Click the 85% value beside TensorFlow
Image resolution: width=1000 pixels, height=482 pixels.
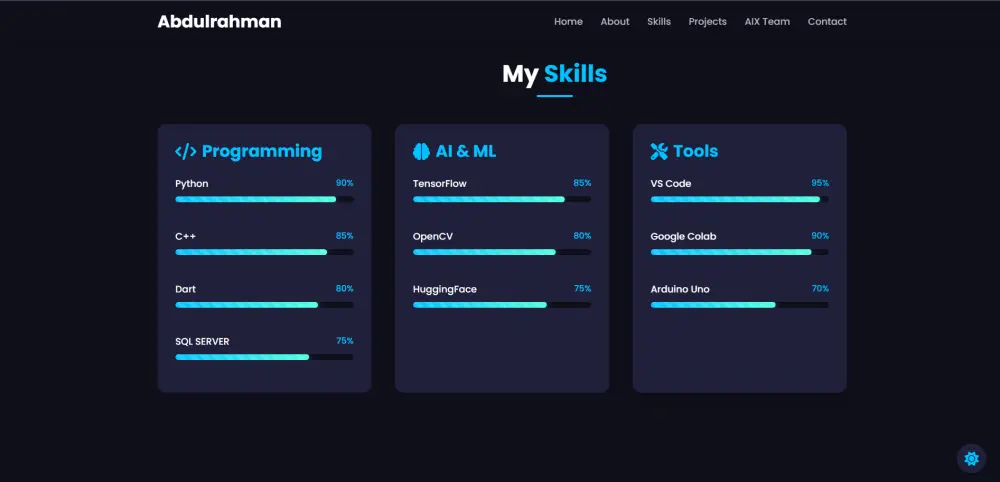click(x=582, y=183)
